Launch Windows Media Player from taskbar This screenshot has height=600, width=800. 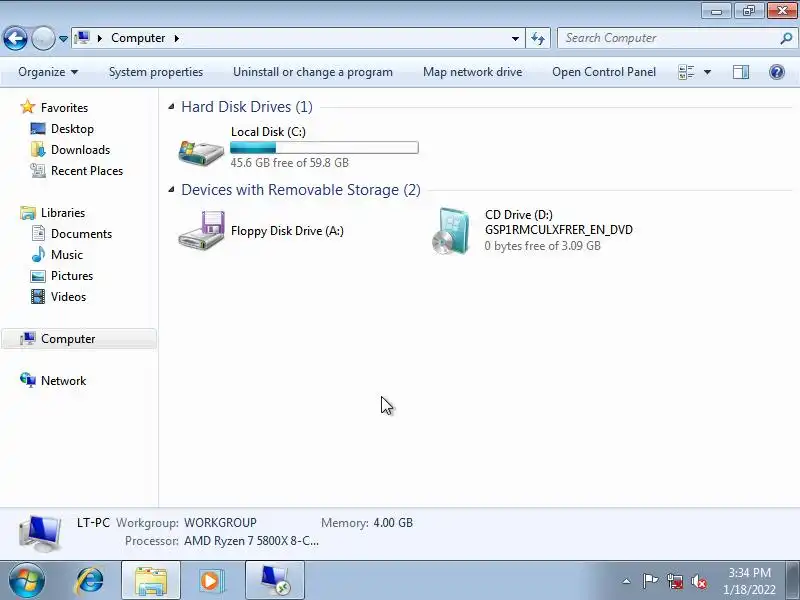click(x=211, y=581)
